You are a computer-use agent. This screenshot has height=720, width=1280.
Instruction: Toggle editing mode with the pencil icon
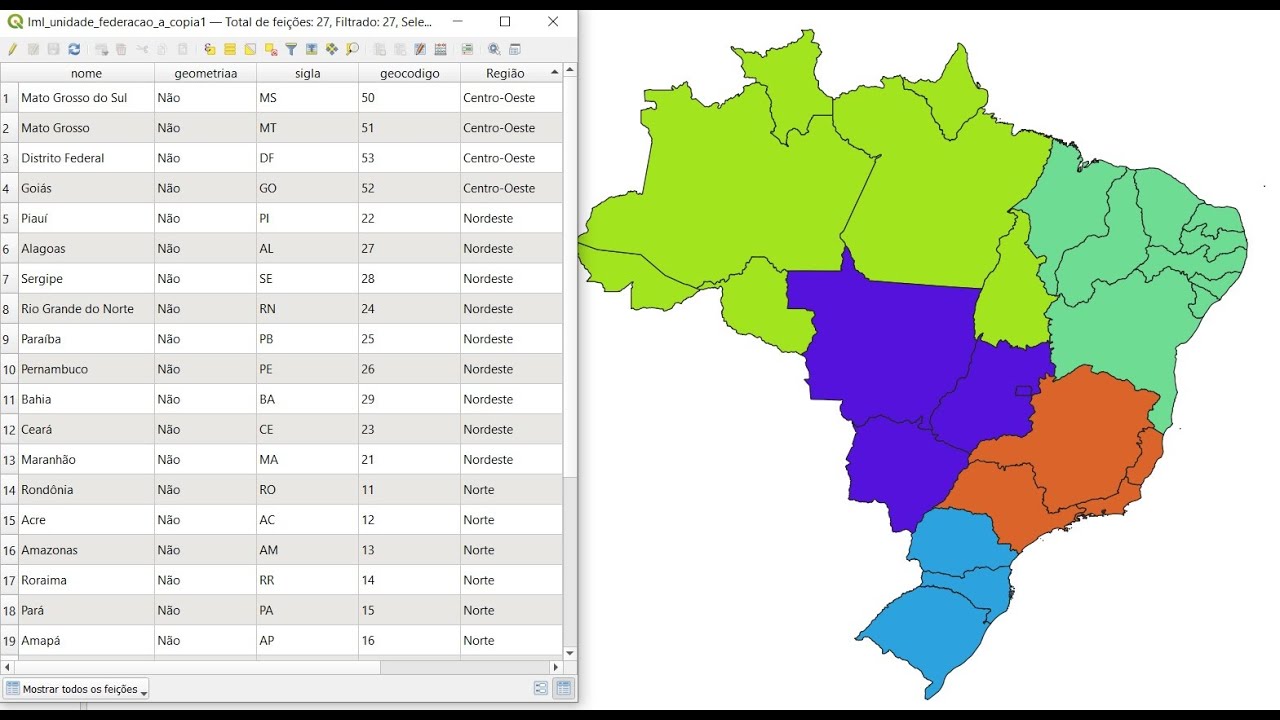coord(11,49)
